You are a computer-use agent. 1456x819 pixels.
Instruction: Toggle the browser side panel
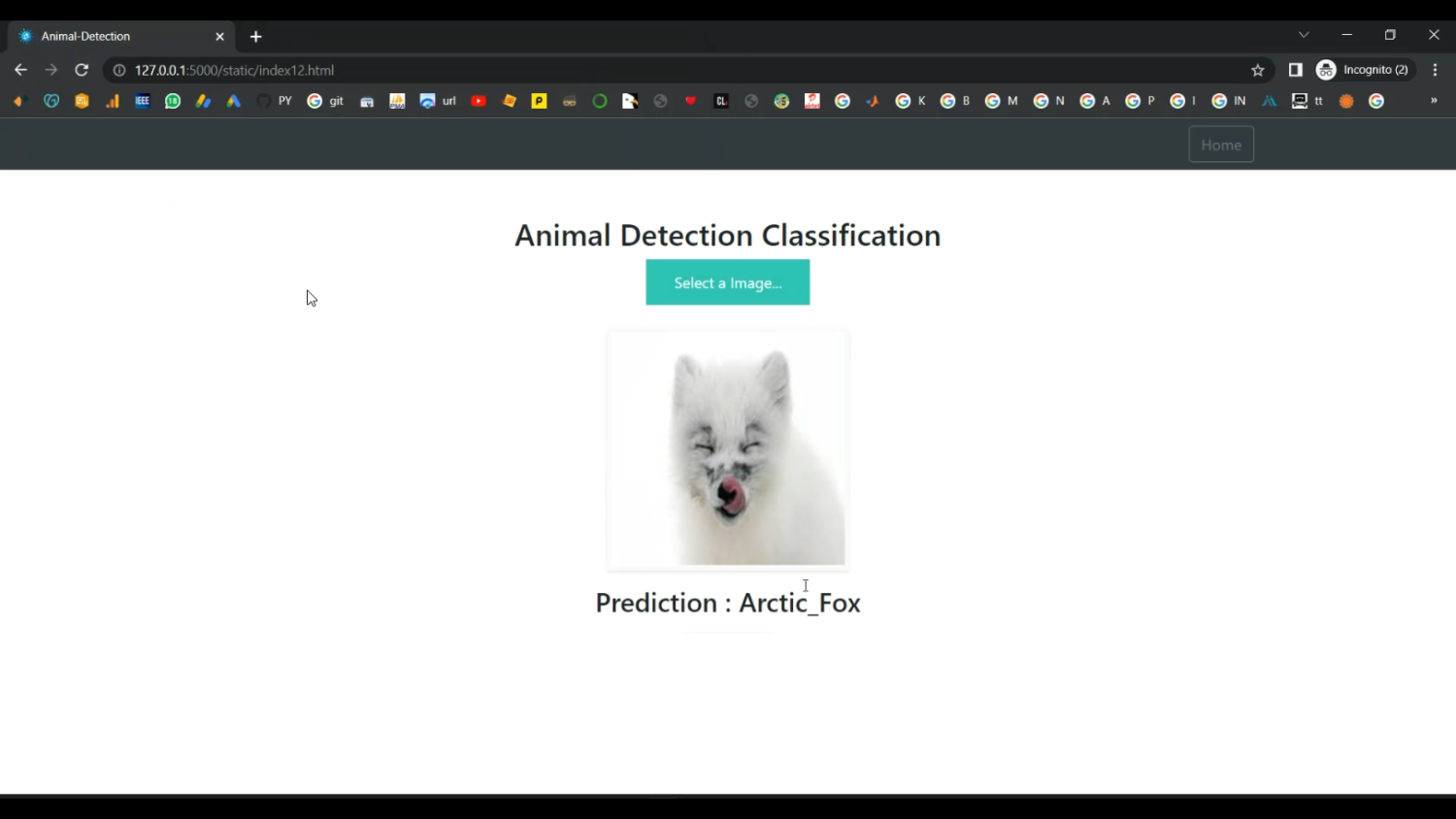(1295, 70)
